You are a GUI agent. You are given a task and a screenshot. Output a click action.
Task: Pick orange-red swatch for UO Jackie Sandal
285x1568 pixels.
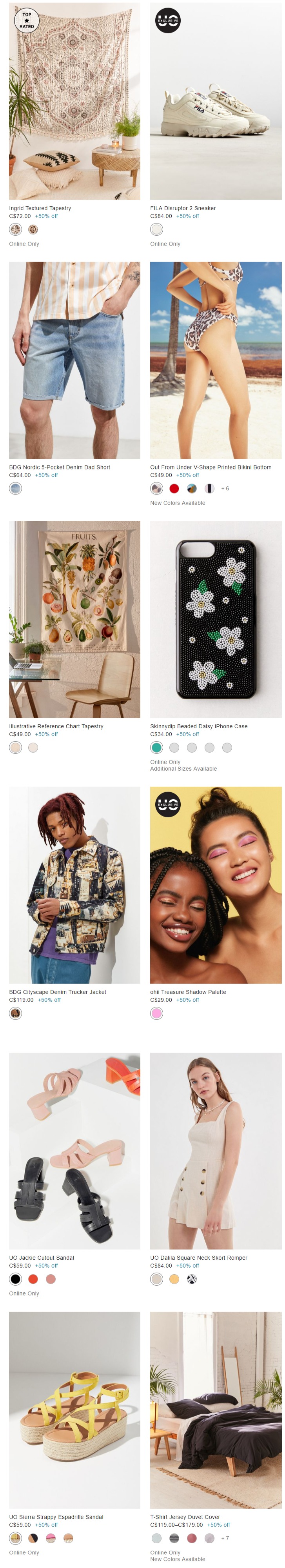point(33,1279)
